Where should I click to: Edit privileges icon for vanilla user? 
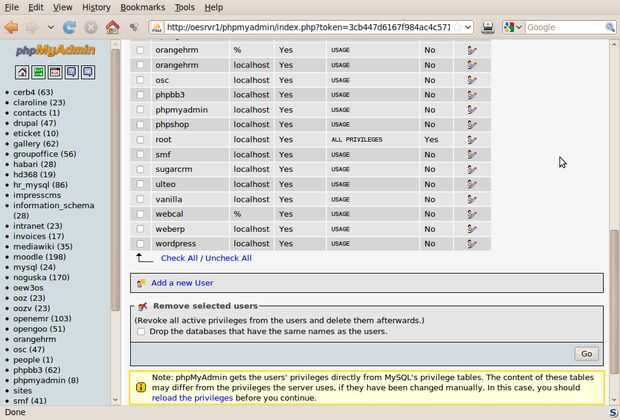point(472,199)
